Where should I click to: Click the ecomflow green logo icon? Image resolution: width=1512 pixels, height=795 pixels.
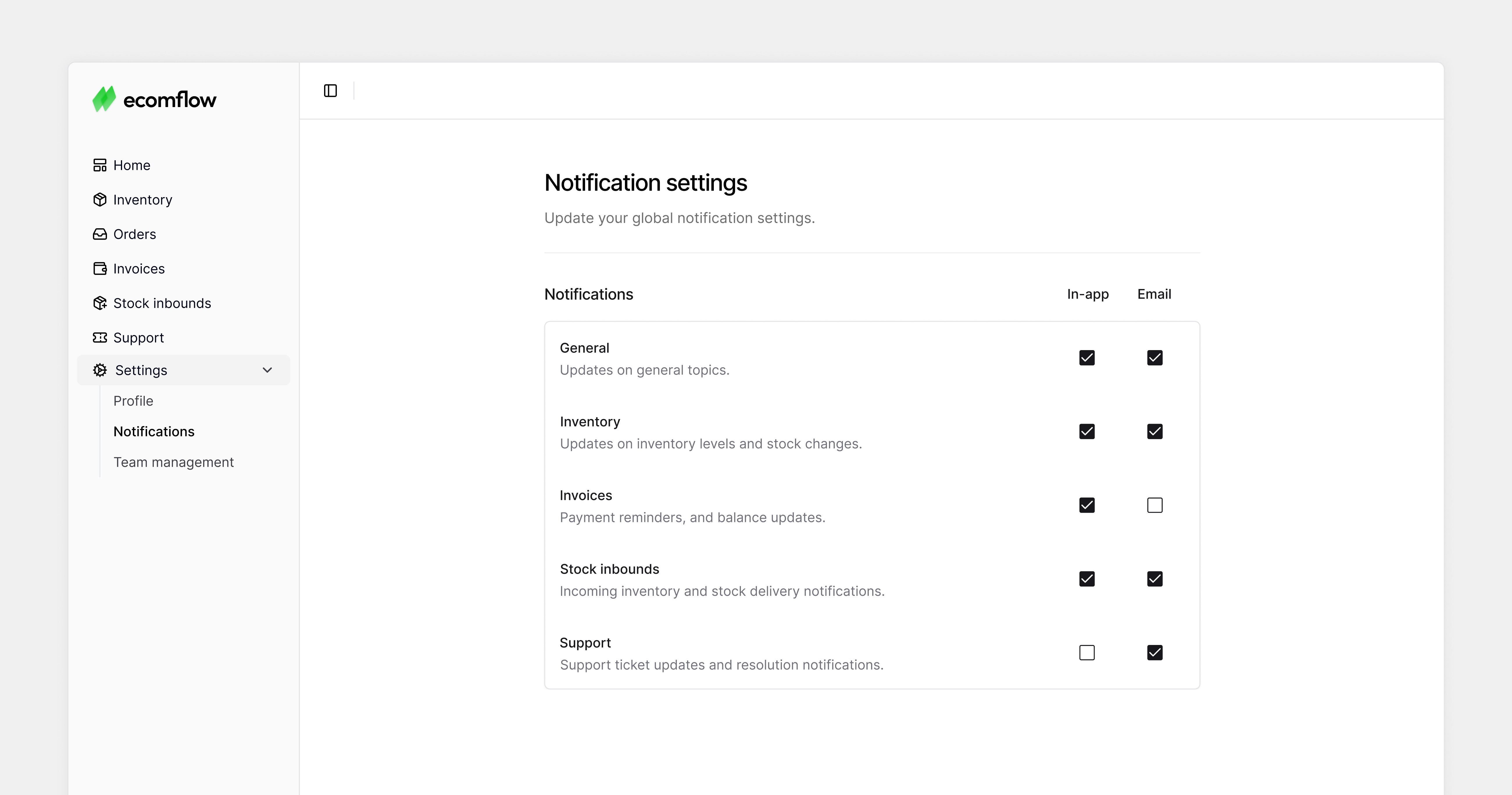pyautogui.click(x=104, y=99)
